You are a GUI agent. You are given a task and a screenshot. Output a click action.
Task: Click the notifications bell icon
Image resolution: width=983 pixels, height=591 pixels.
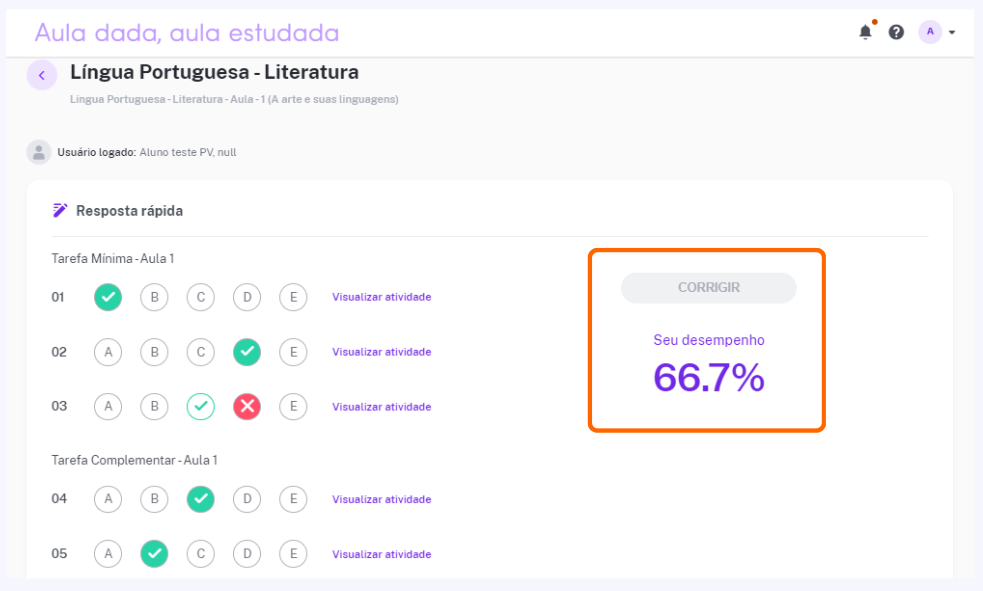pos(865,32)
